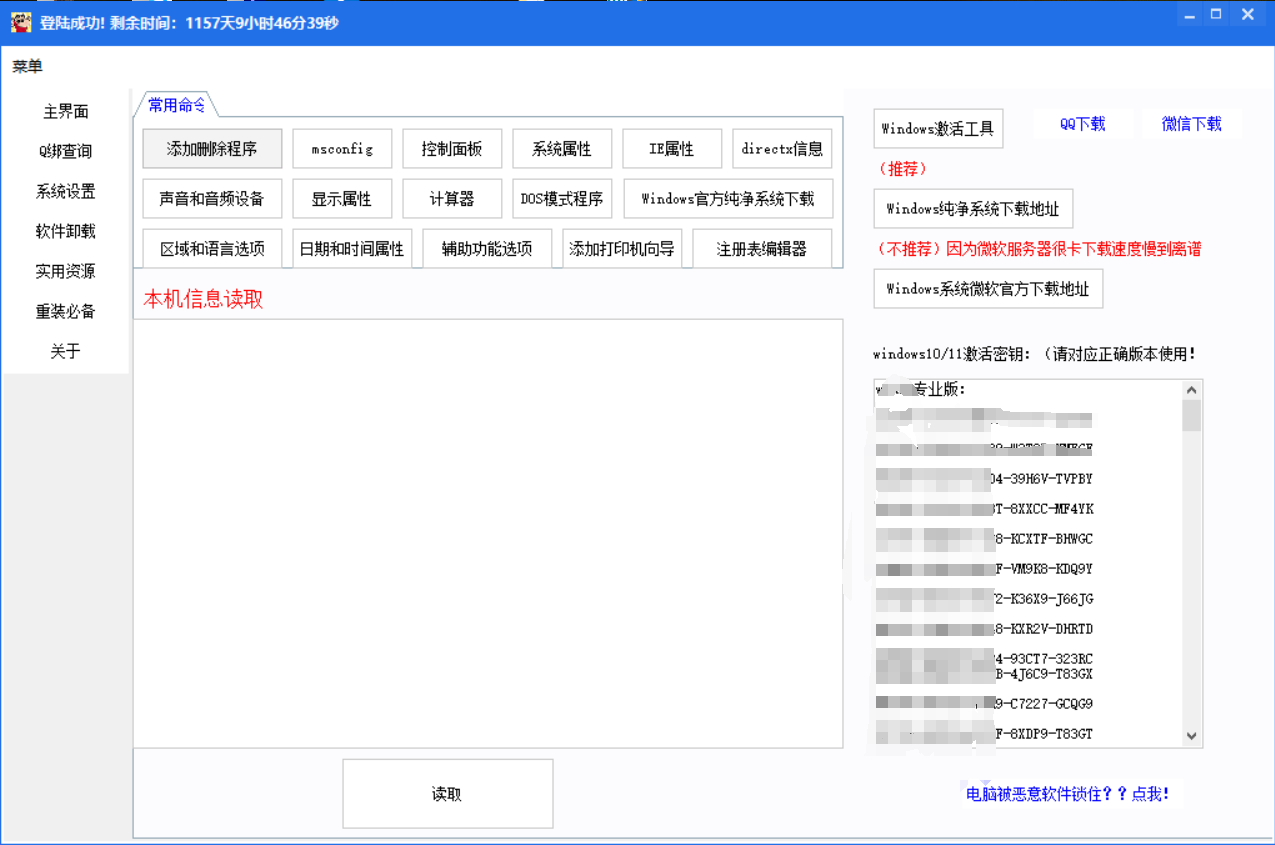Follow the 微信下载 link
1275x845 pixels.
1192,124
